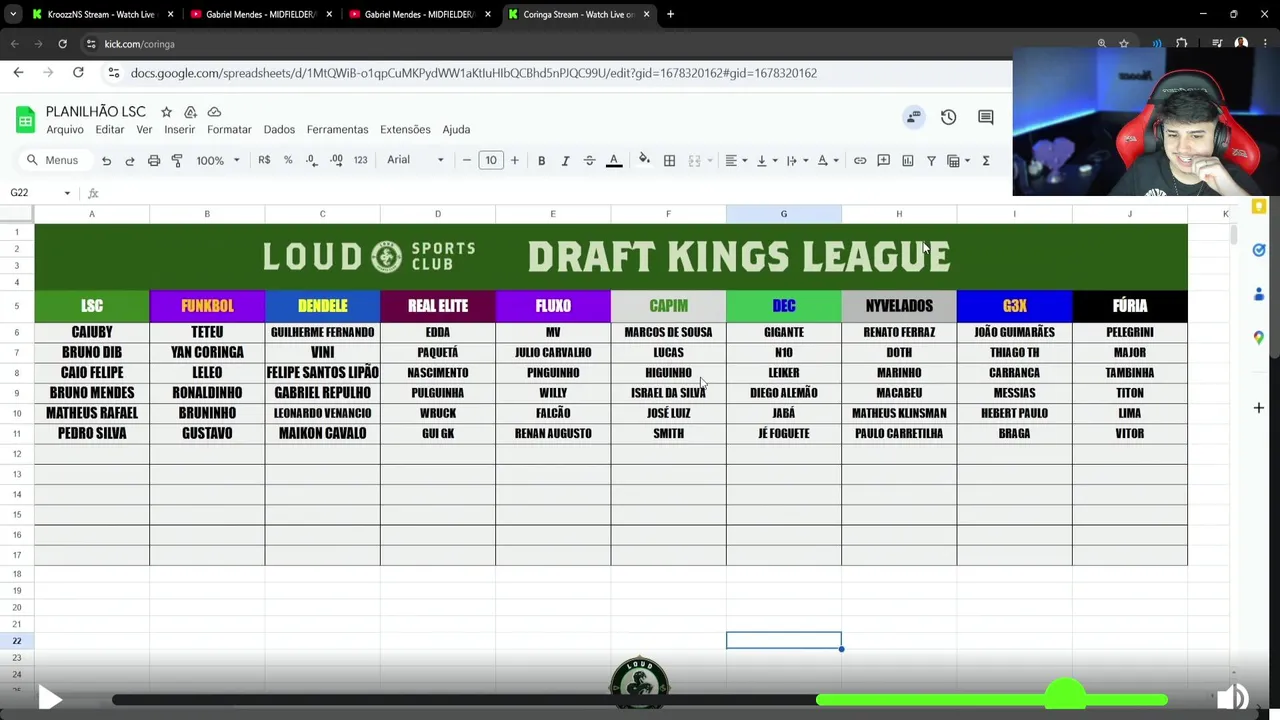The width and height of the screenshot is (1280, 720).
Task: Add side panel add-ons plus
Action: click(1259, 408)
